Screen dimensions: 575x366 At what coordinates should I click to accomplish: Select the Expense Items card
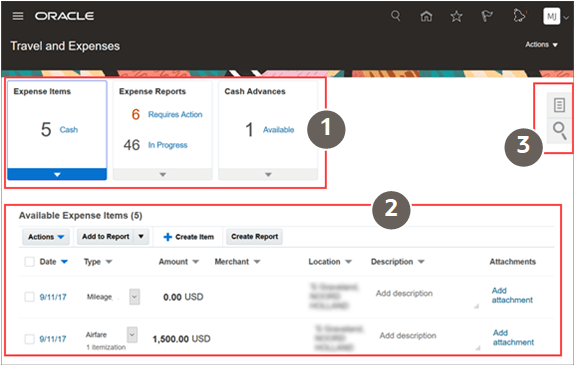click(x=57, y=130)
